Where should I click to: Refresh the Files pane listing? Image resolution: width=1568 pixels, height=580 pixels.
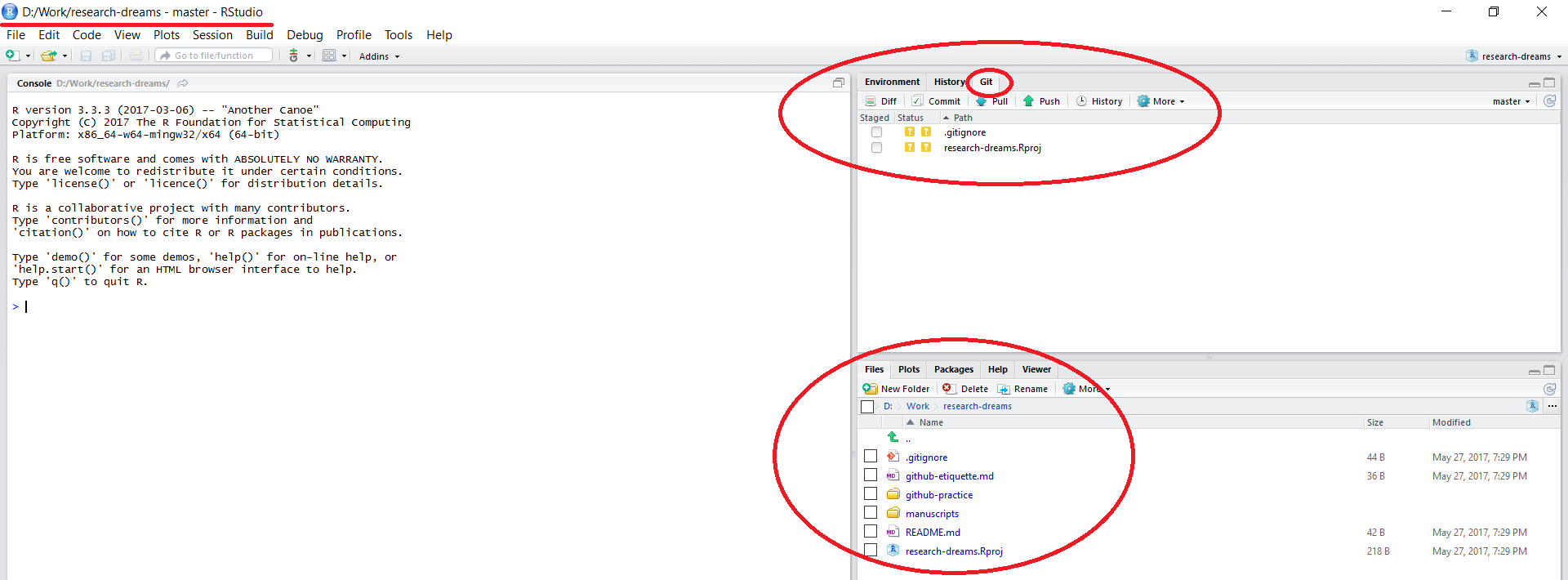click(1549, 389)
